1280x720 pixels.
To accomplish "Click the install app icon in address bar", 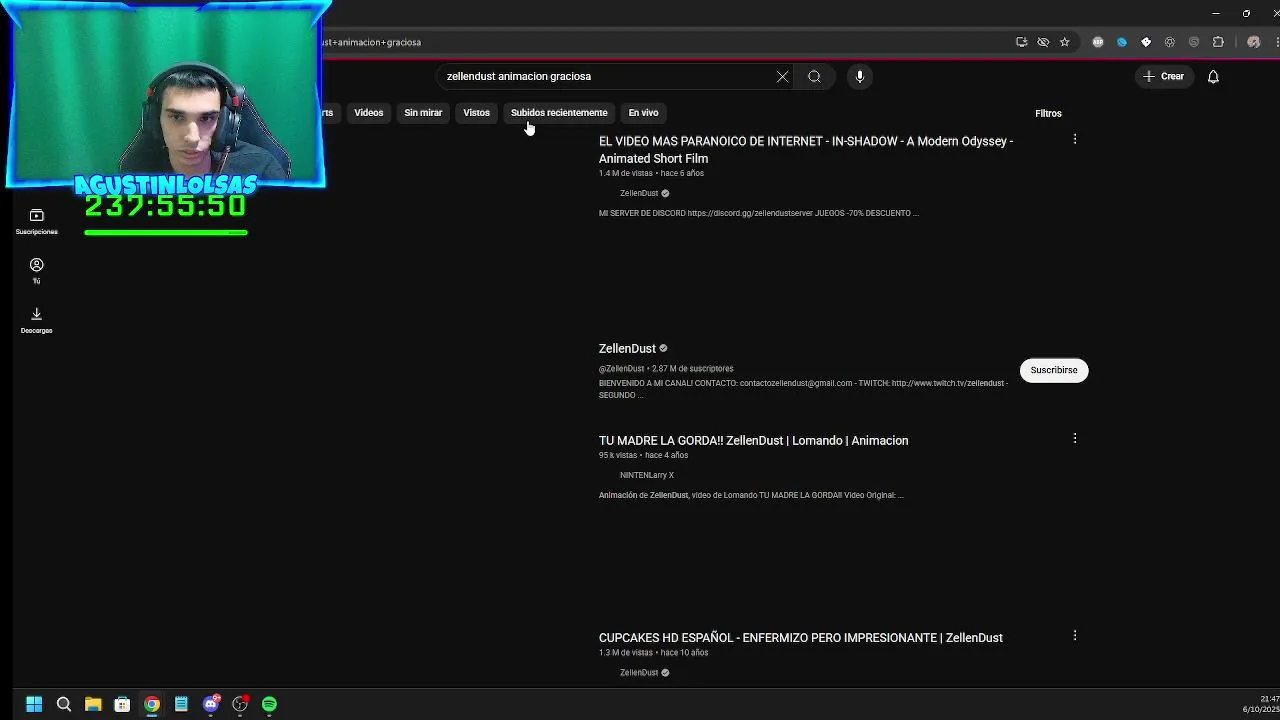I will pyautogui.click(x=1021, y=42).
